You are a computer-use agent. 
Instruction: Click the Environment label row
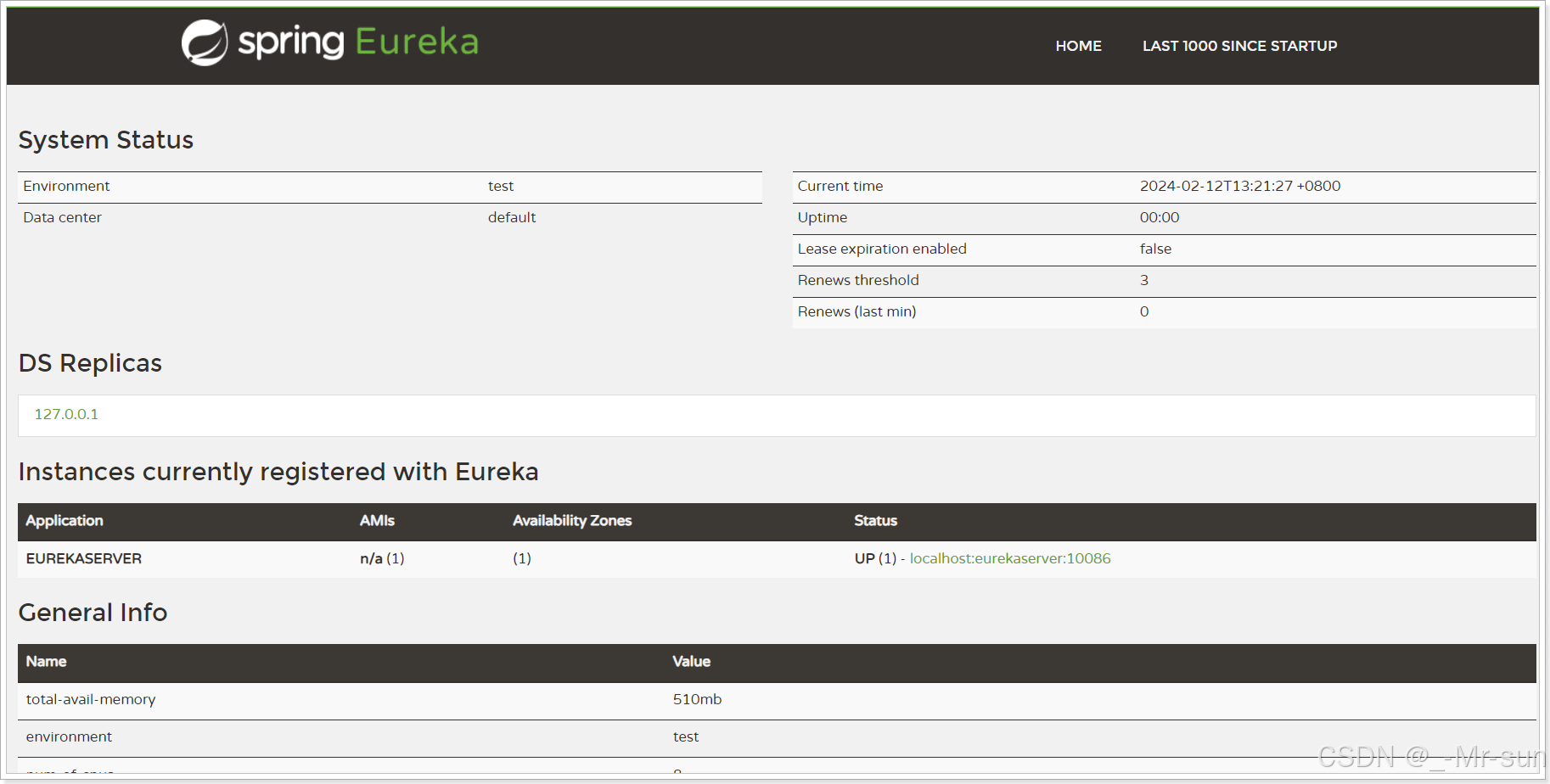[x=390, y=187]
